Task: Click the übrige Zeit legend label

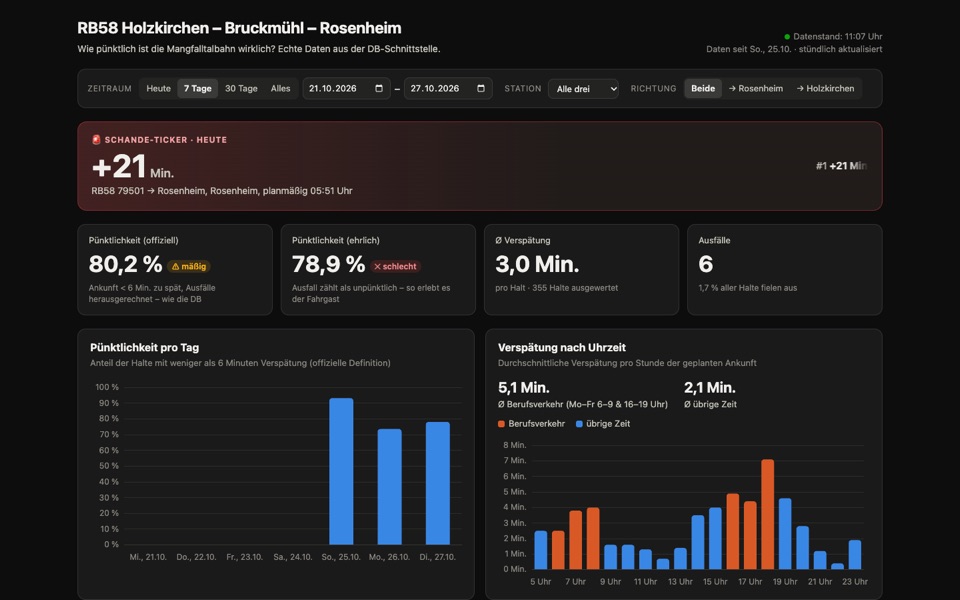Action: pos(608,424)
